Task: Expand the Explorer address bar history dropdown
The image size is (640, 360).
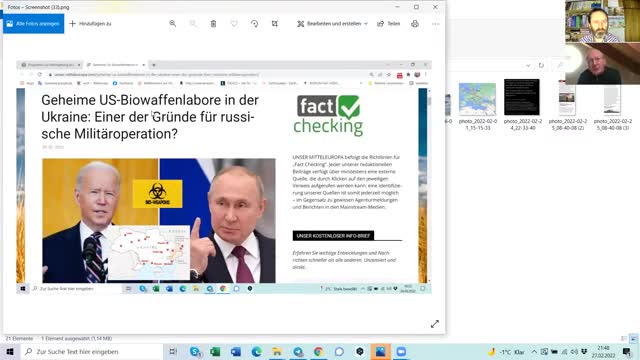Action: (529, 65)
